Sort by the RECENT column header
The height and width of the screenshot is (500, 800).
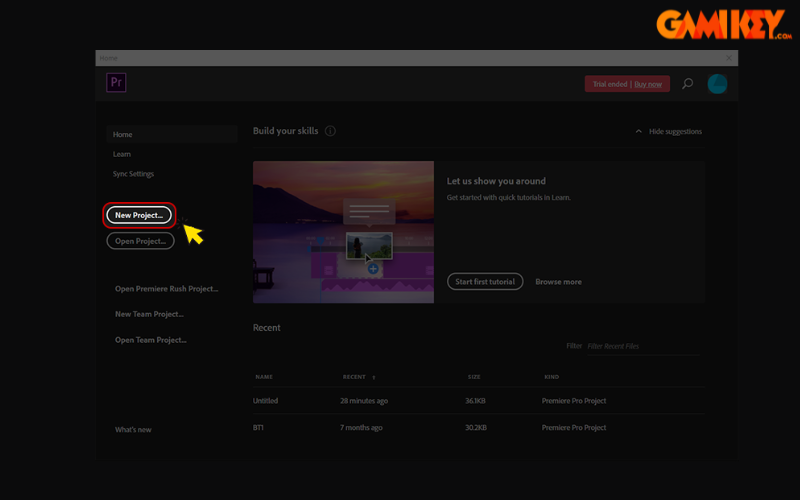click(354, 377)
